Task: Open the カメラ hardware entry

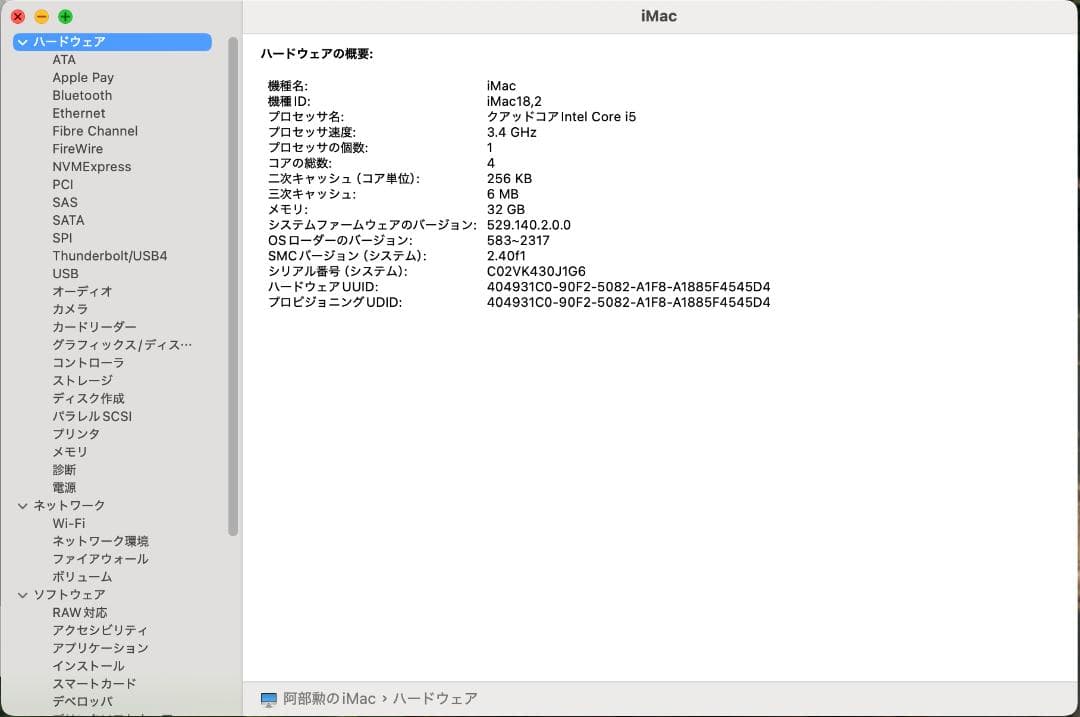Action: (x=70, y=309)
